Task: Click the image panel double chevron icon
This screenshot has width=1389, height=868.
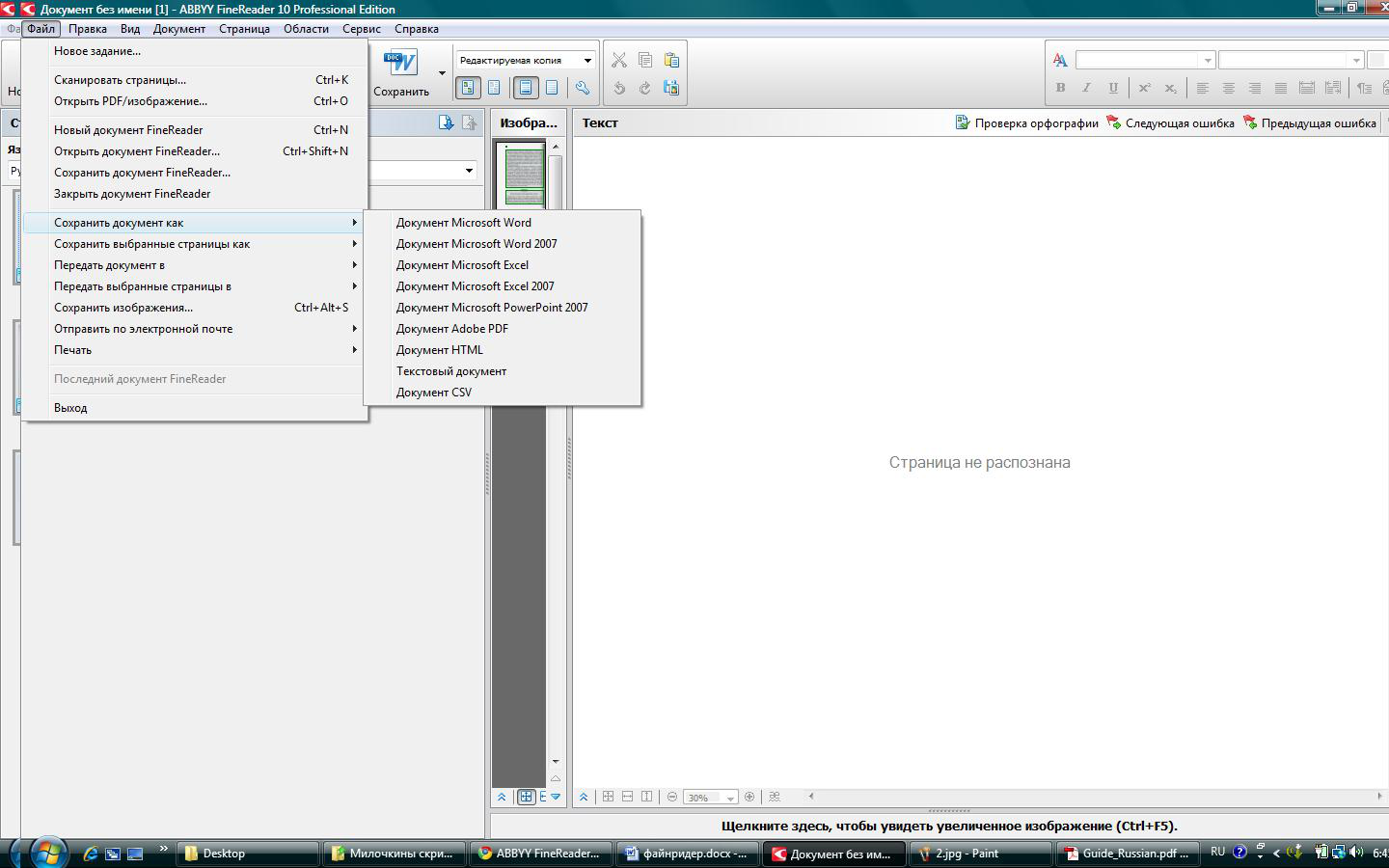Action: pyautogui.click(x=502, y=797)
